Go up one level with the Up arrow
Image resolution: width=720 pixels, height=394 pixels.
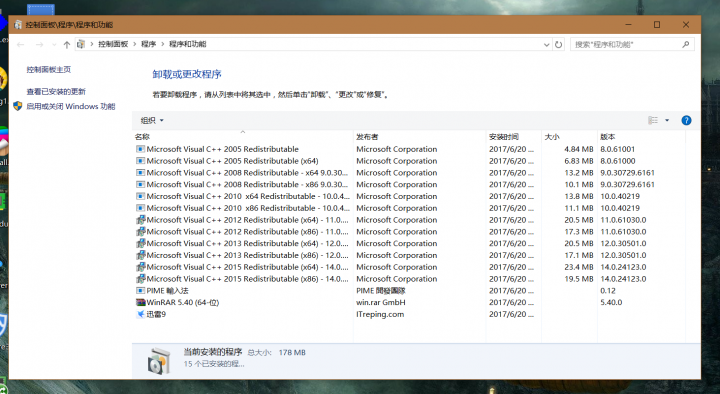click(x=67, y=45)
